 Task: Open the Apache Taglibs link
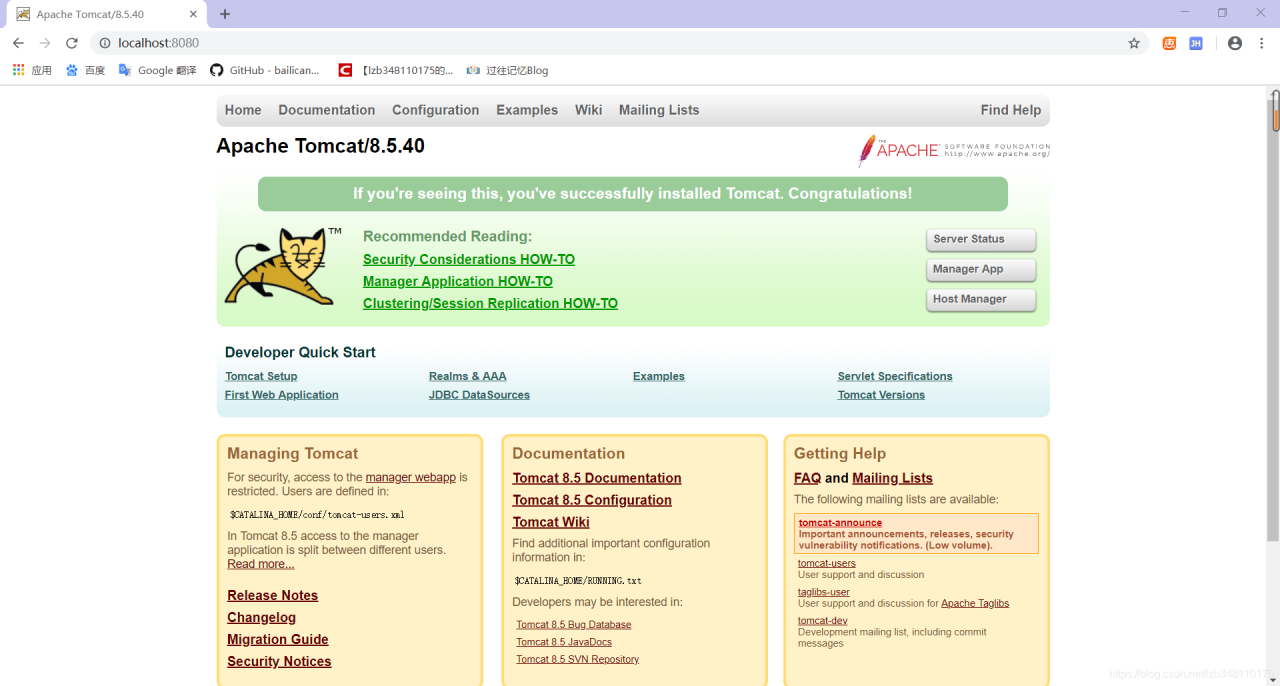(975, 603)
